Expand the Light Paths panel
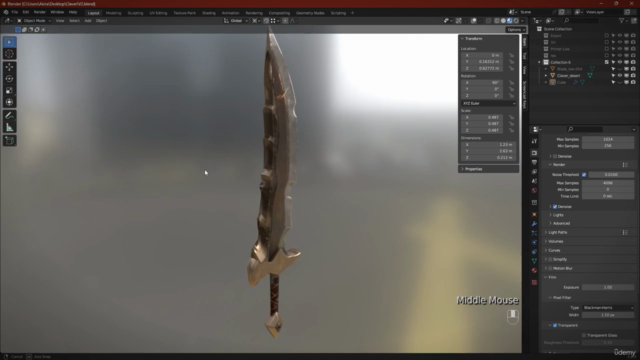The height and width of the screenshot is (360, 640). pos(558,232)
